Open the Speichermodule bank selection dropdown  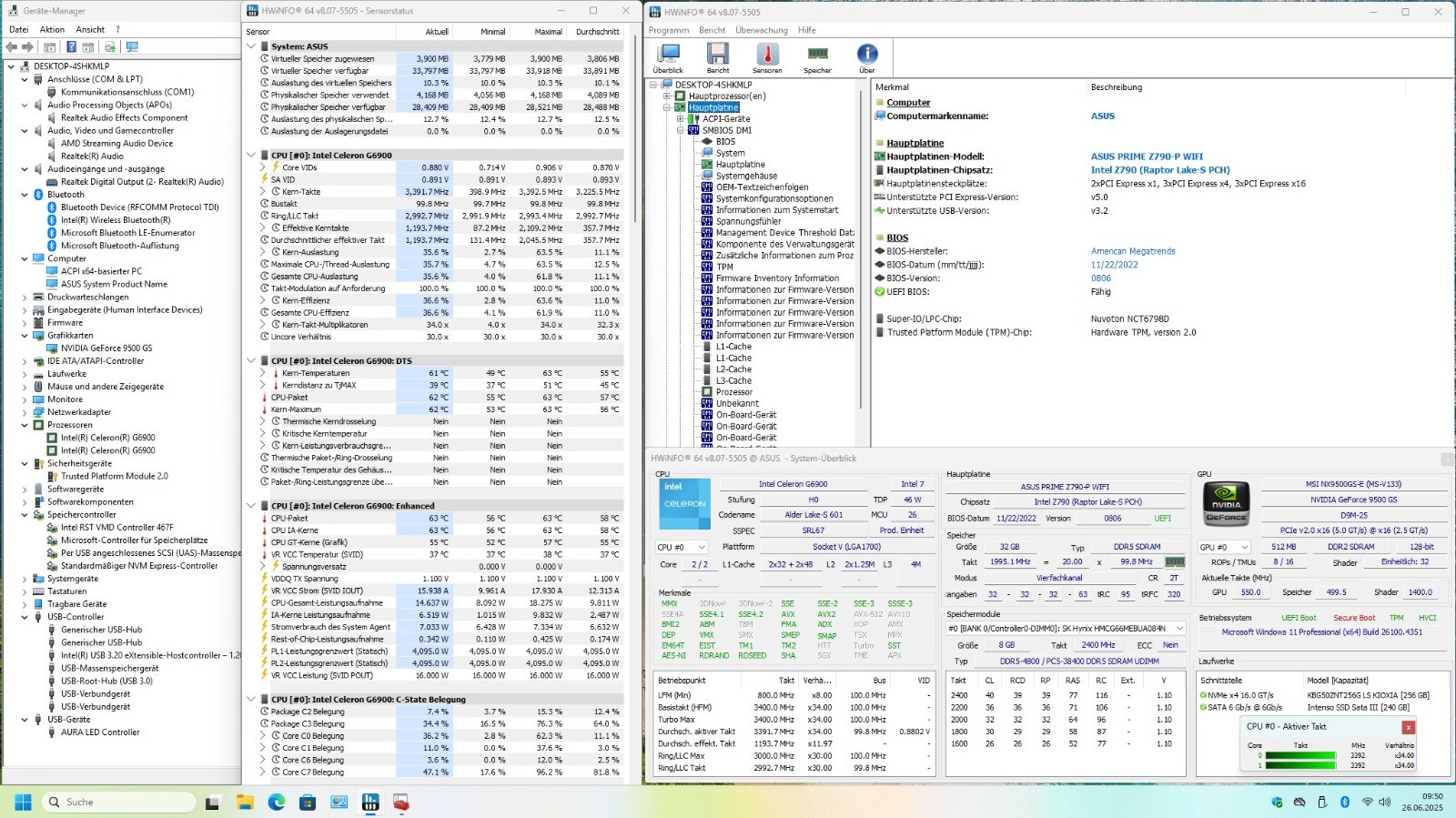[x=1067, y=628]
